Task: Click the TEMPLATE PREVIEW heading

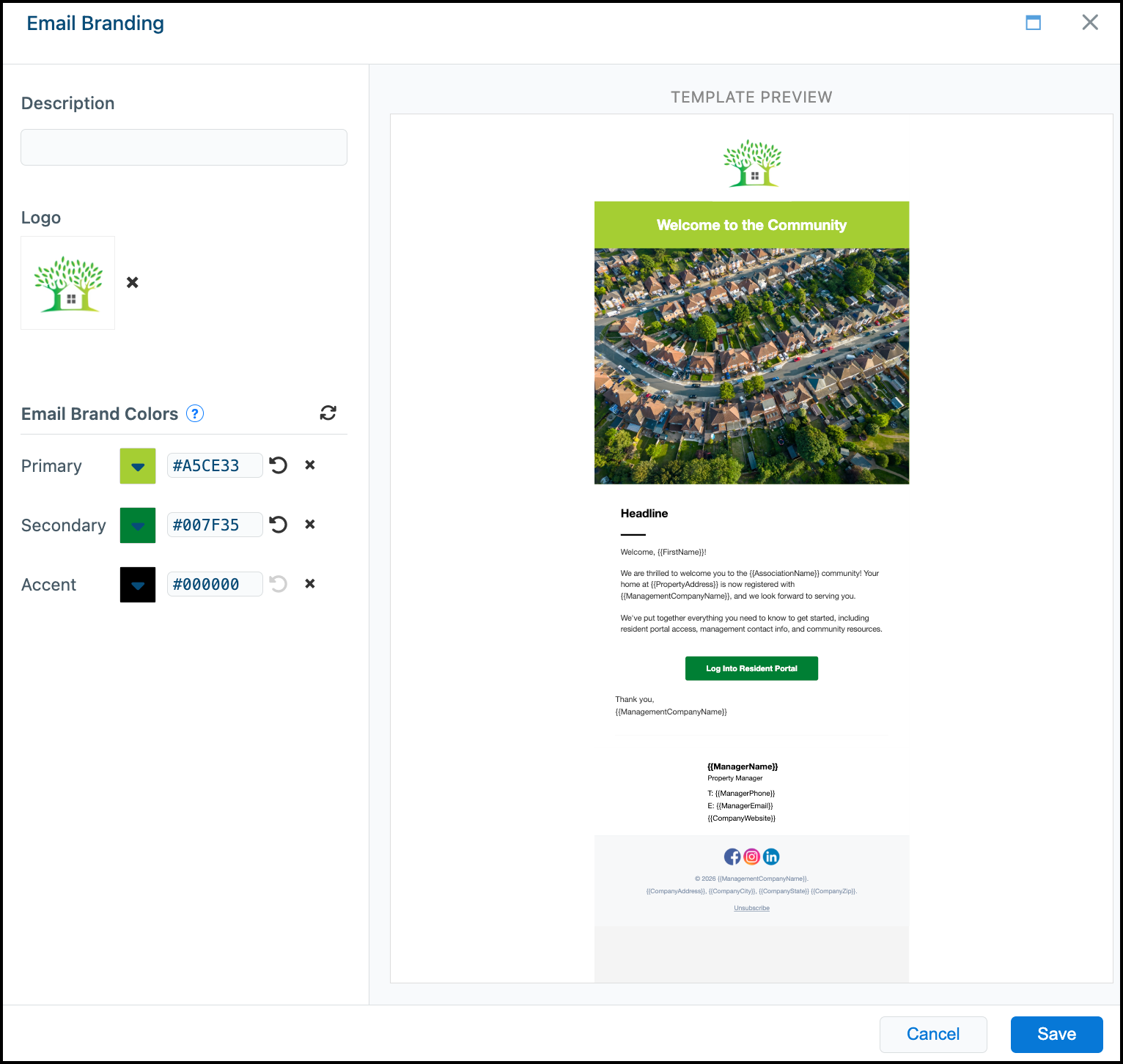Action: [751, 97]
